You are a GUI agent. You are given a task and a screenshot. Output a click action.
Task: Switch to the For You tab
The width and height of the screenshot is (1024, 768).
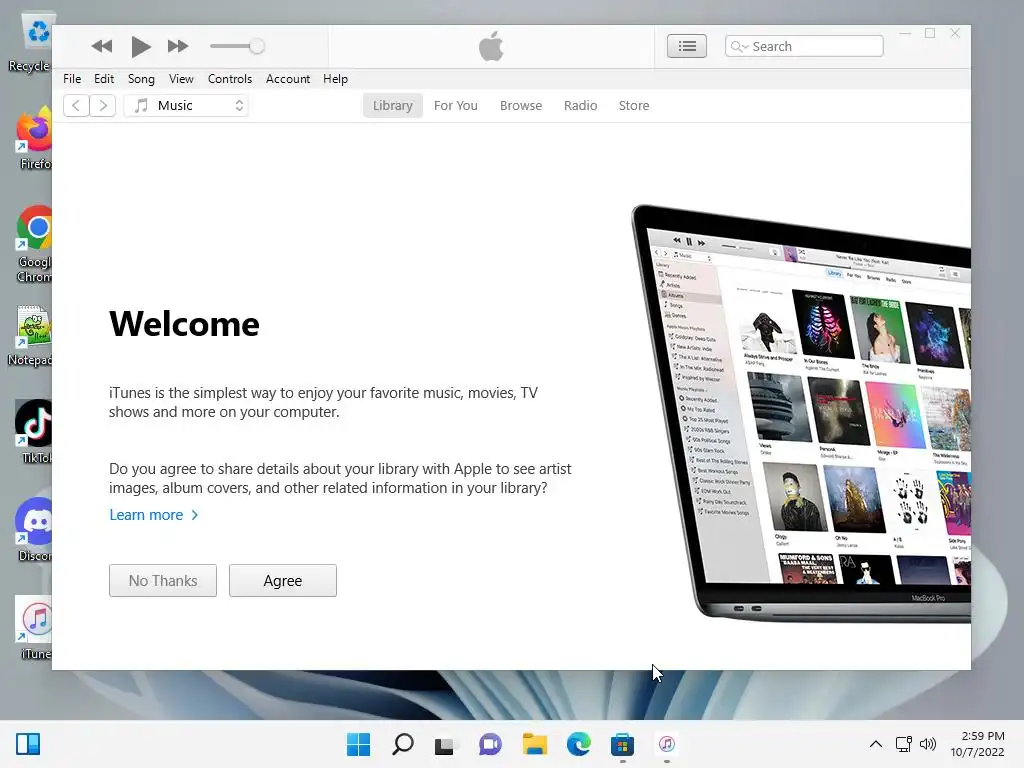pyautogui.click(x=456, y=106)
